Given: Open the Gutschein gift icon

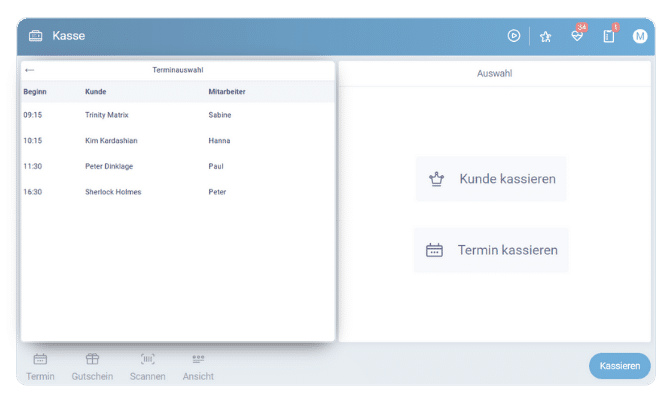Looking at the screenshot, I should coord(92,360).
